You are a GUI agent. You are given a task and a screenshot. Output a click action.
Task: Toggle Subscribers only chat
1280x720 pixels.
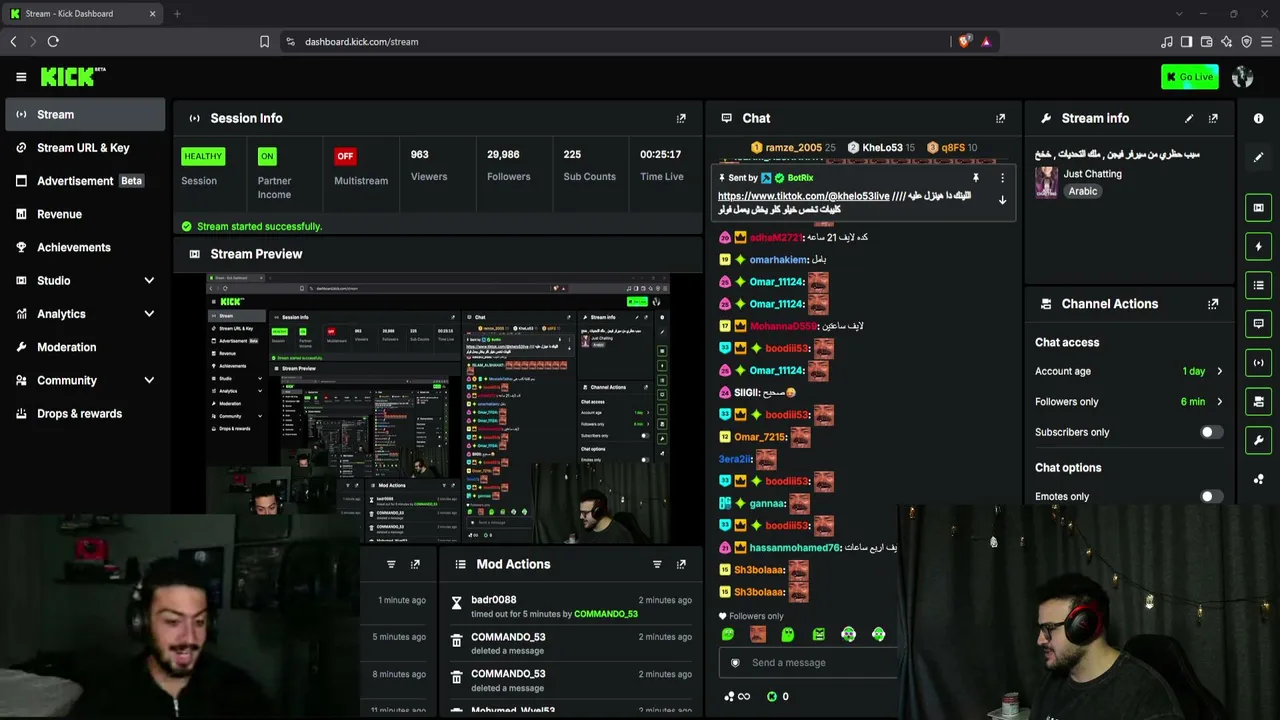(x=1211, y=432)
